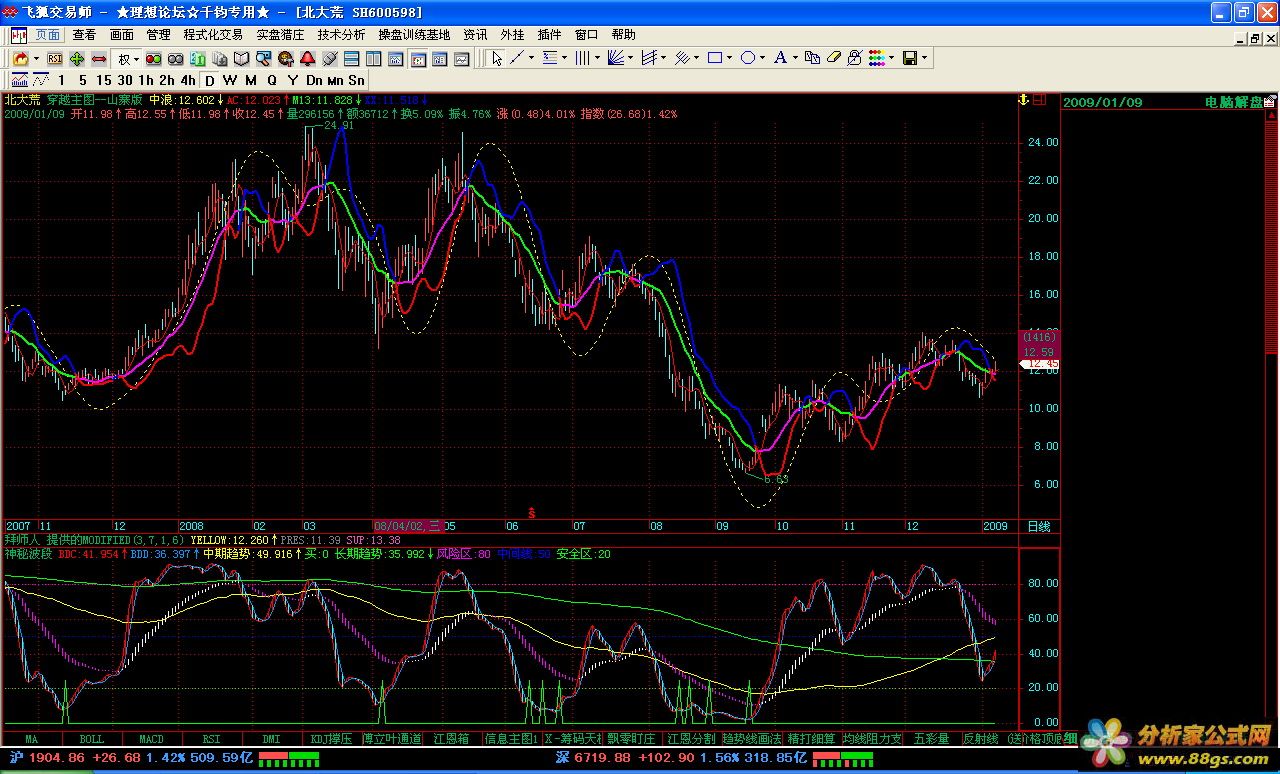This screenshot has width=1280, height=774.
Task: Open the 帮助 menu
Action: [x=623, y=35]
